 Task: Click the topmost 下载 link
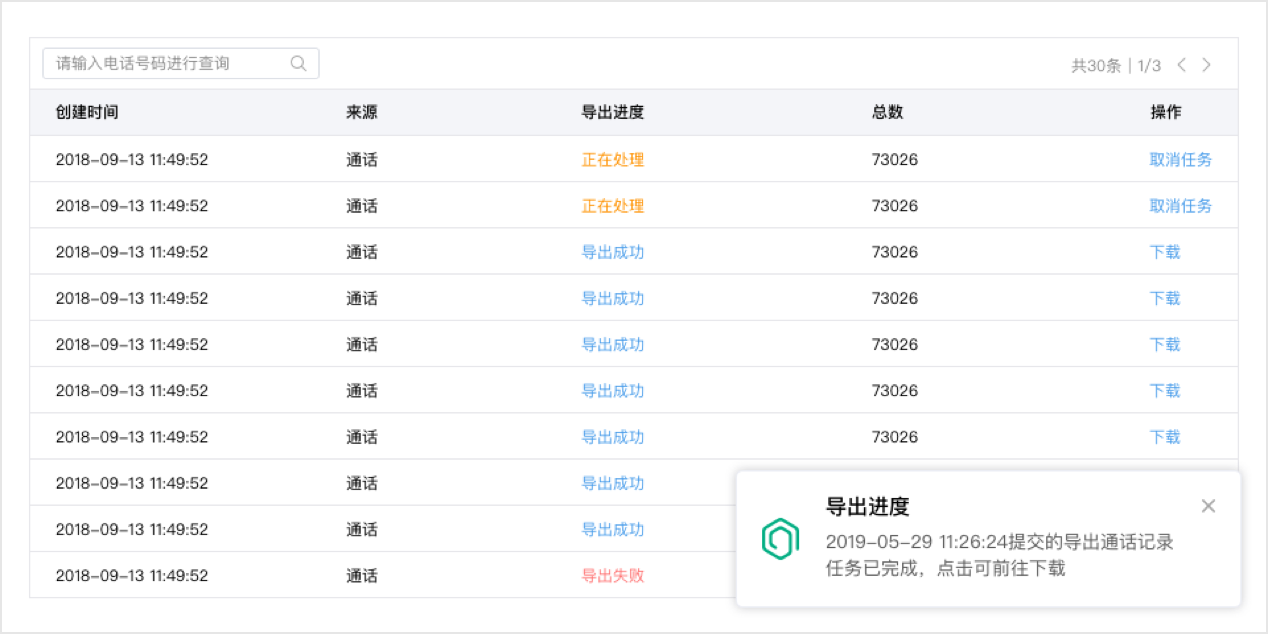pyautogui.click(x=1165, y=251)
